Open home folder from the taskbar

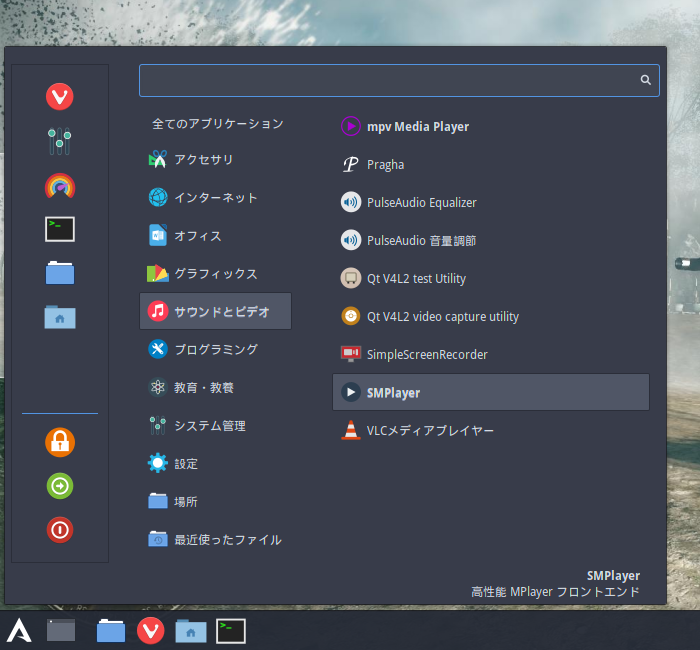pos(191,630)
